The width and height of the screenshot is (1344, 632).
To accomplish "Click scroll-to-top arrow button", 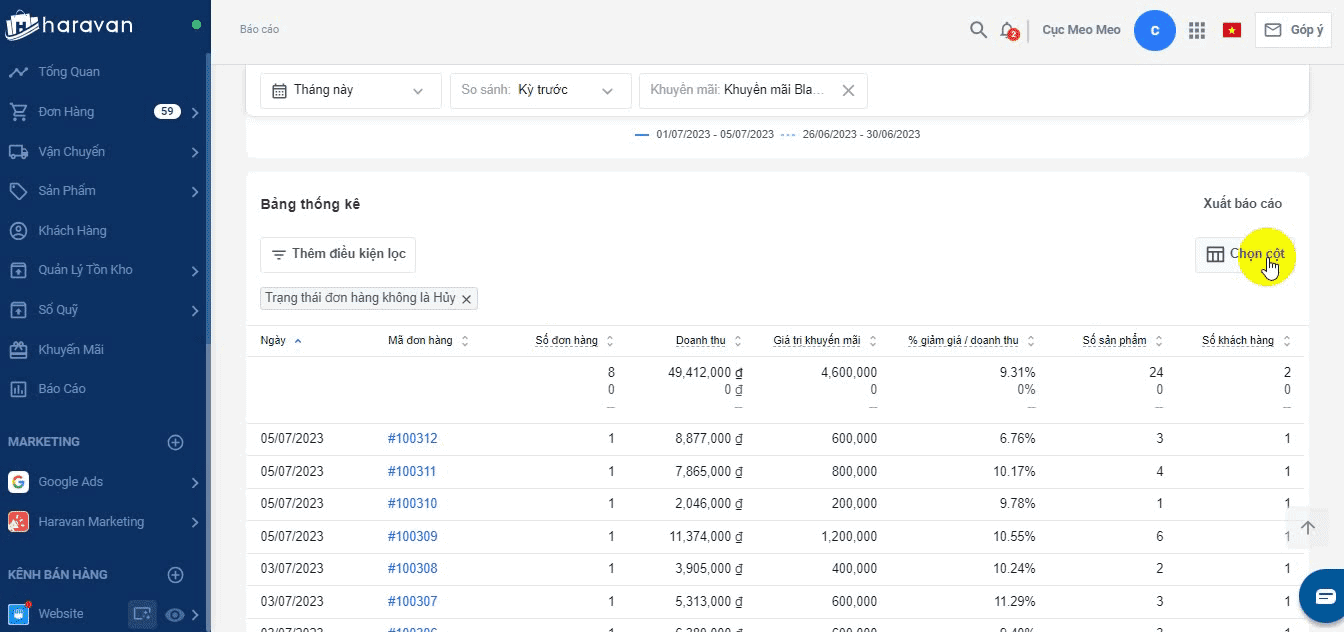I will (1306, 528).
